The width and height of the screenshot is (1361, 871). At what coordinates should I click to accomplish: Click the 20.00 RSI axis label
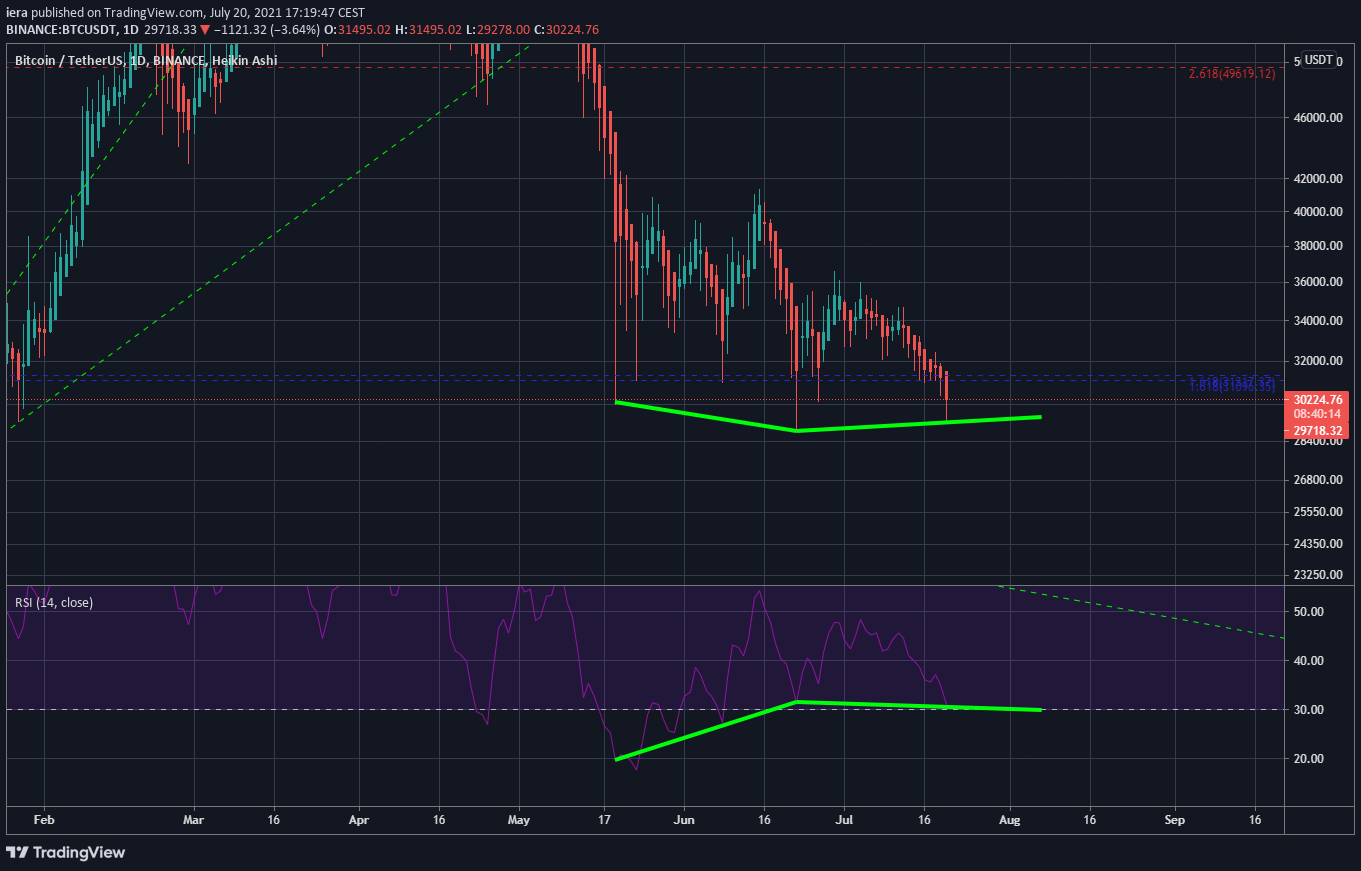pos(1310,759)
